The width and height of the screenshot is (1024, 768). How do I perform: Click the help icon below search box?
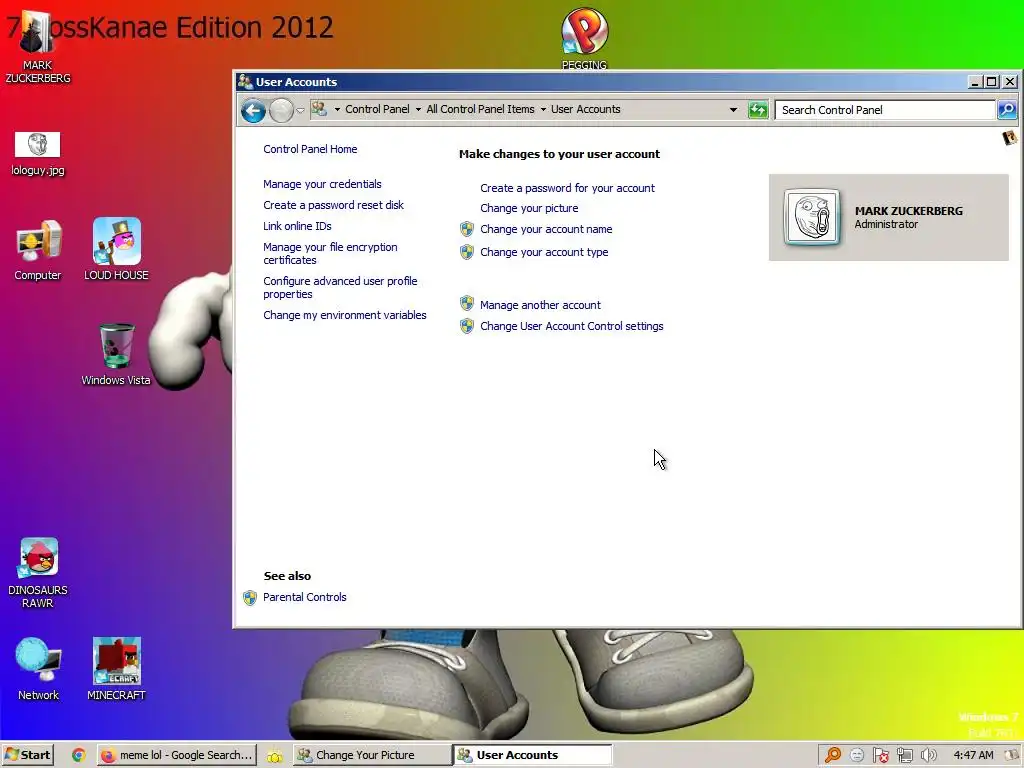1010,138
